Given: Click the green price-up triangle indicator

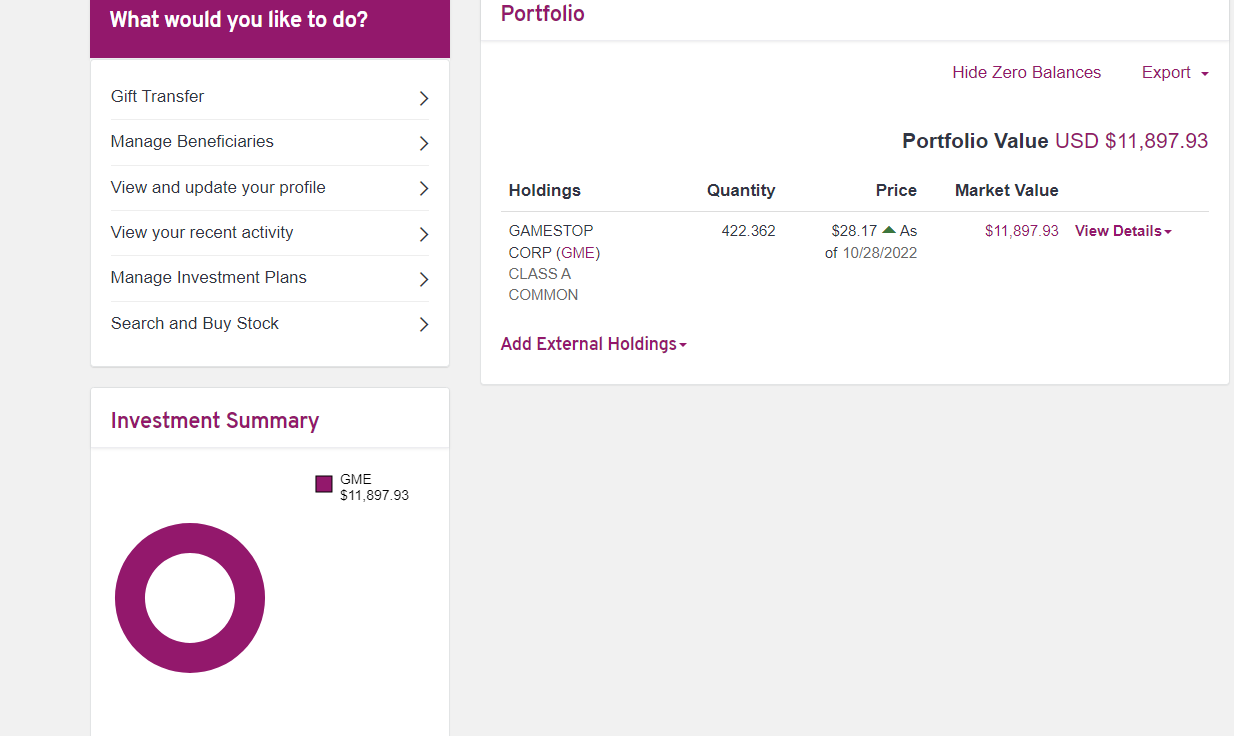Looking at the screenshot, I should [x=889, y=230].
